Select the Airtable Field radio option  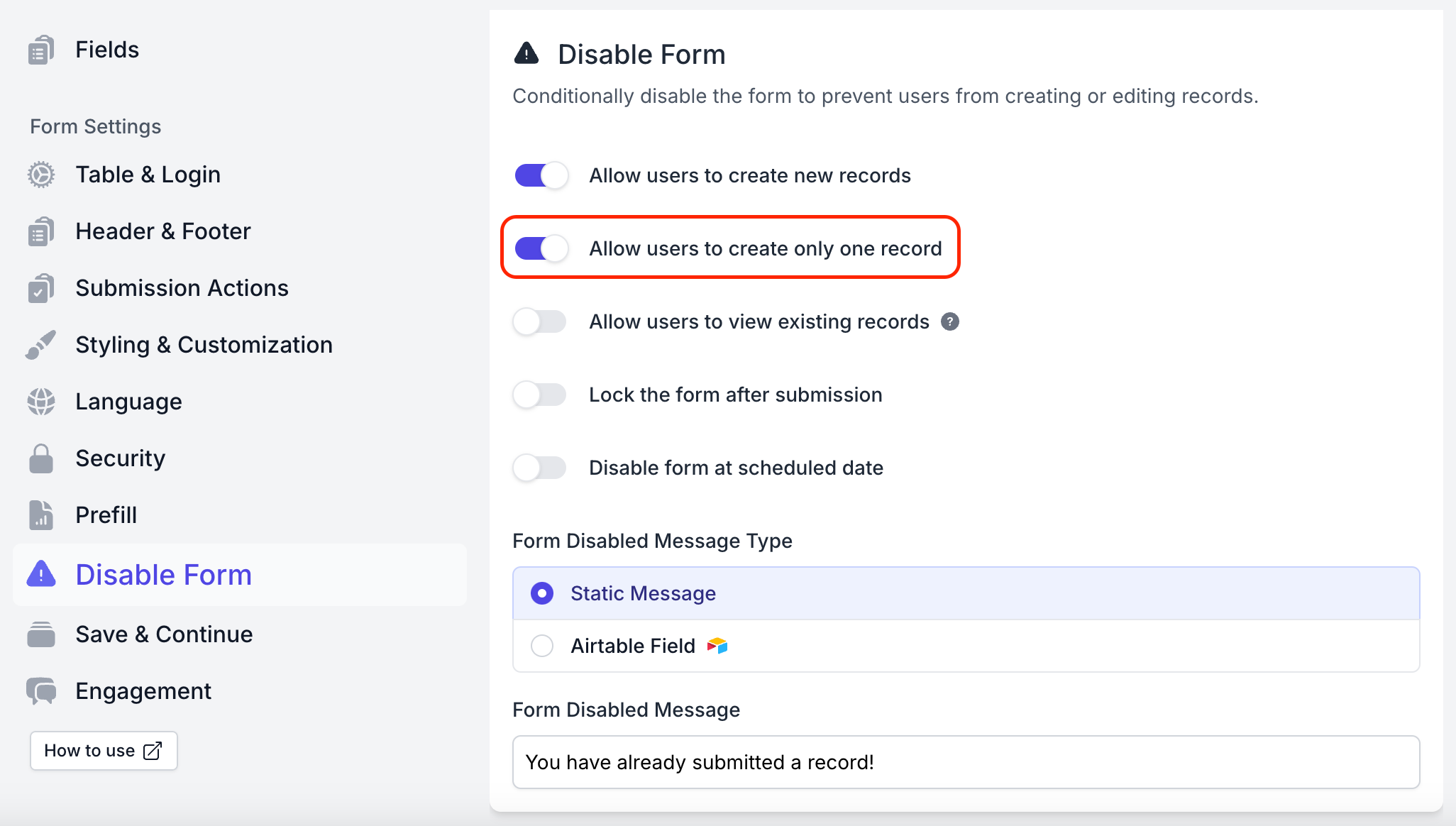542,646
